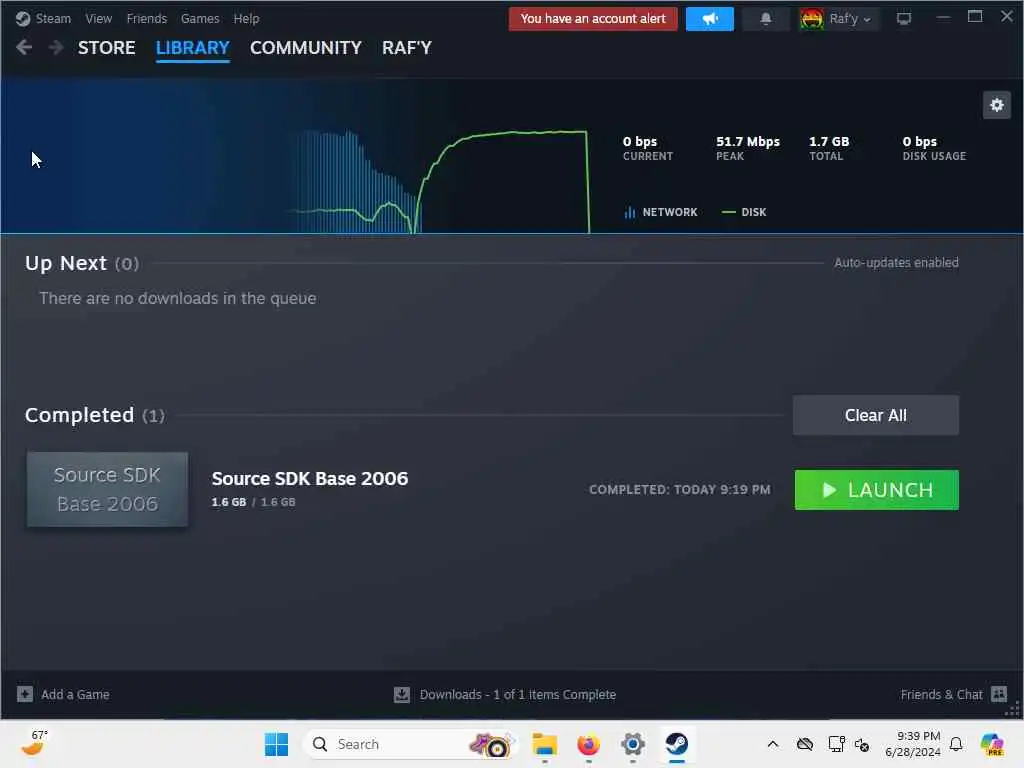Click the Downloads tray icon
Viewport: 1024px width, 768px height.
click(x=402, y=695)
